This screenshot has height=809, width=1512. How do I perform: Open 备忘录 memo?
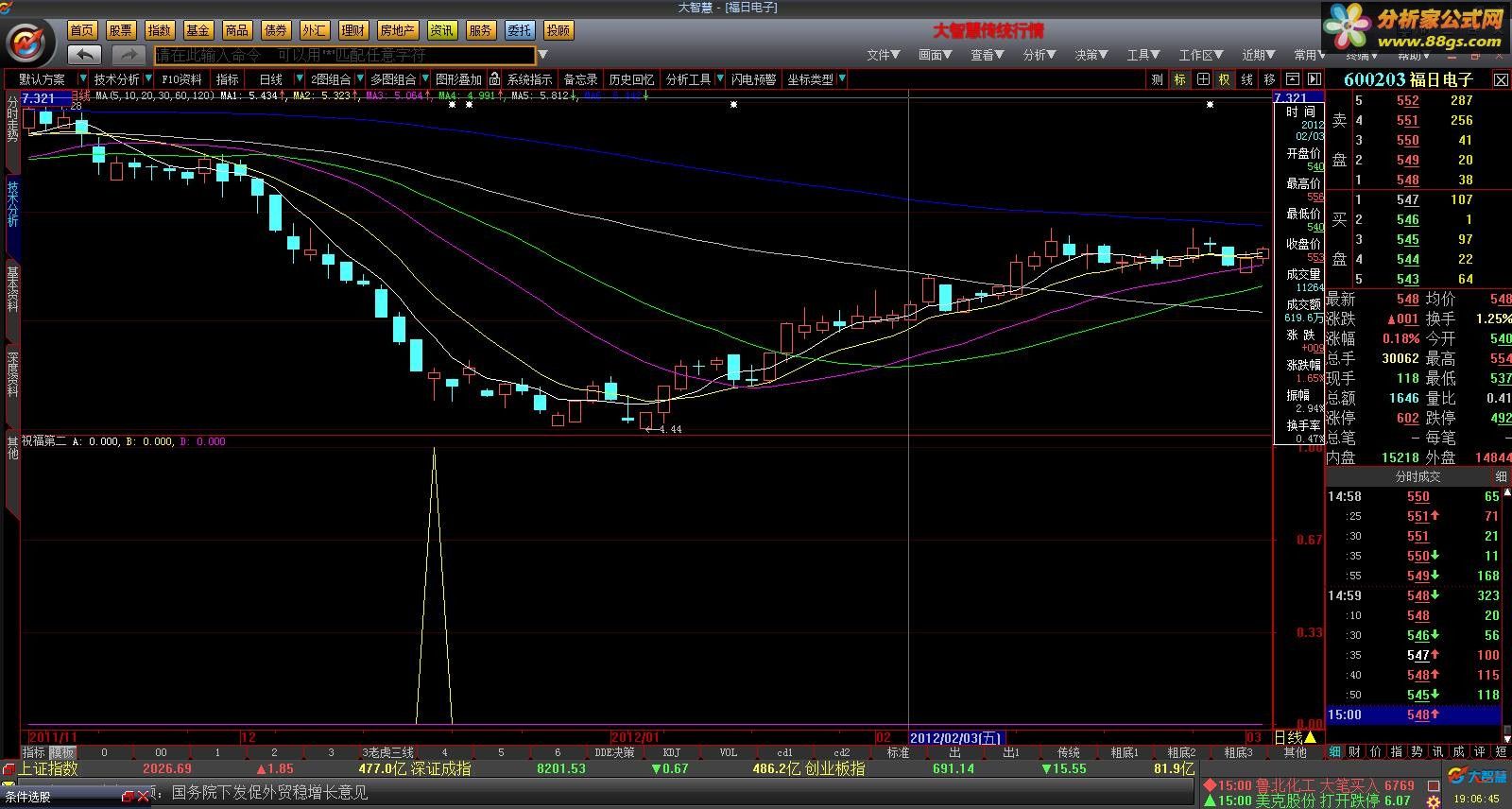[580, 79]
